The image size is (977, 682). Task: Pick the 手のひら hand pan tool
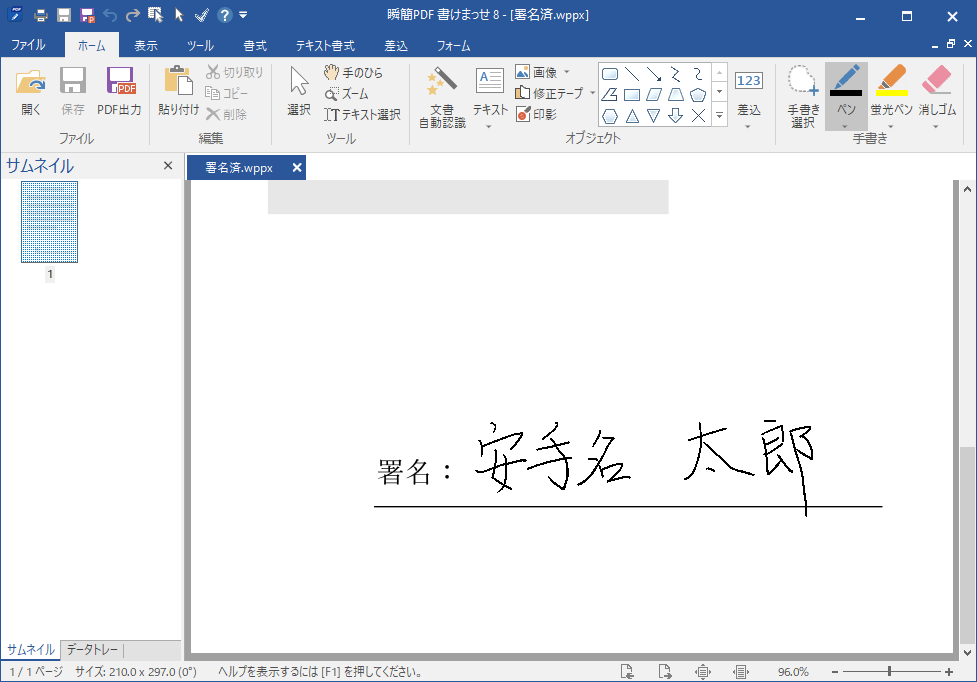coord(353,73)
